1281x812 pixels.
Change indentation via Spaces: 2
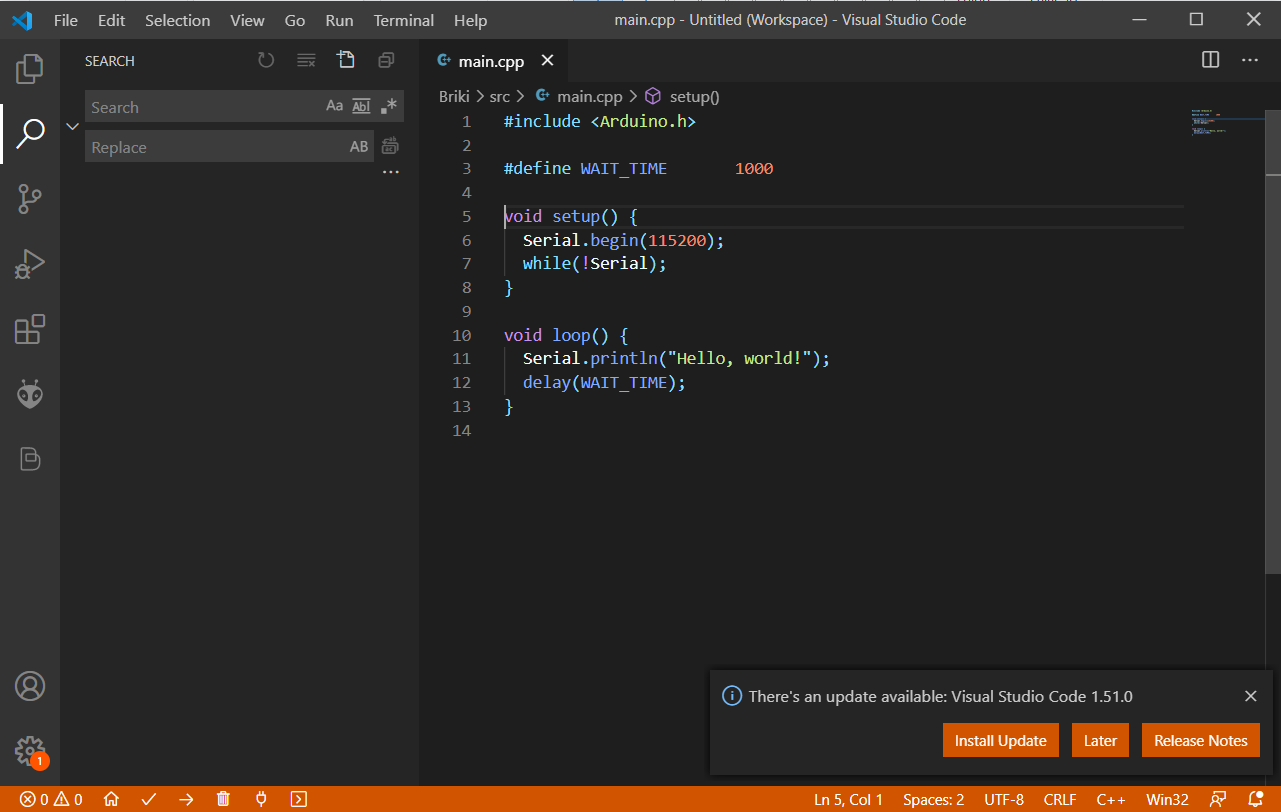click(x=934, y=799)
